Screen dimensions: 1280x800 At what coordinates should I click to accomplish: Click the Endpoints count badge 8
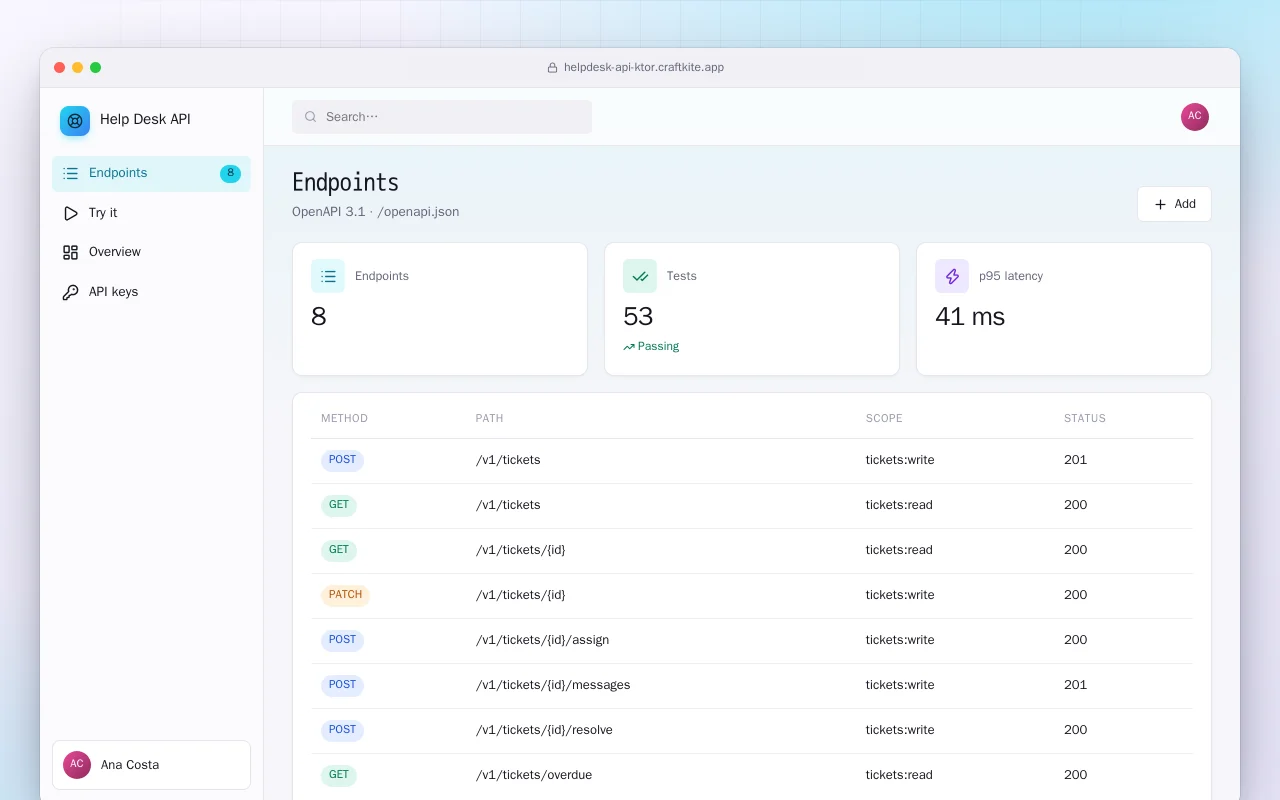(230, 173)
